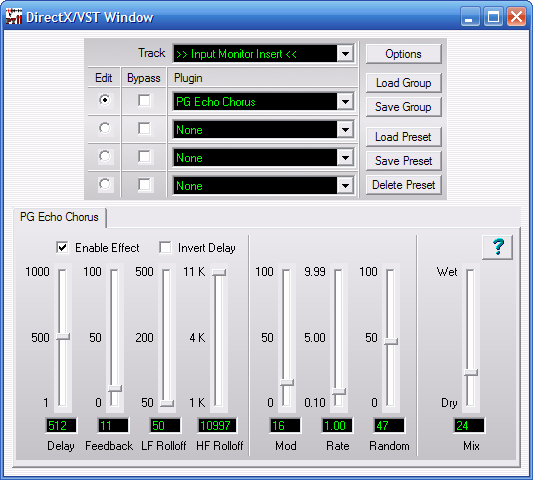The image size is (533, 480).
Task: Toggle Bypass checkbox in the second plugin row
Action: point(144,128)
